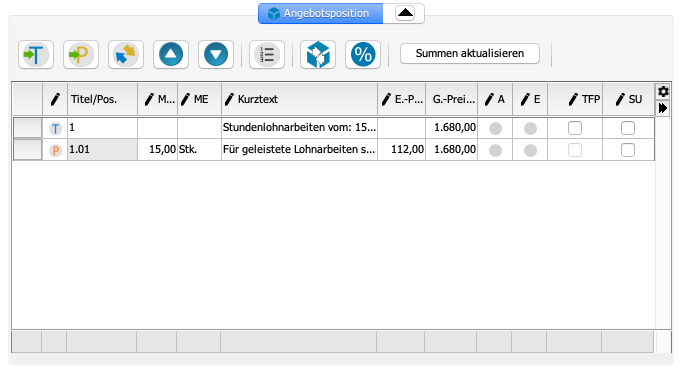
Task: Select the Für geleistete Lohnarbeiten cell
Action: 299,149
